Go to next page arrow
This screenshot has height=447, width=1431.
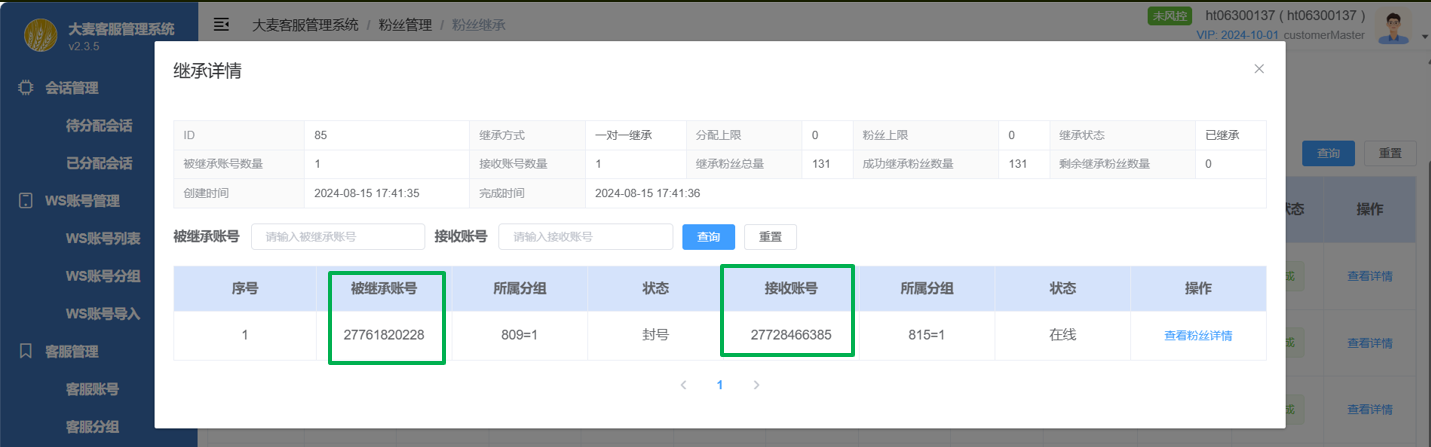coord(756,385)
